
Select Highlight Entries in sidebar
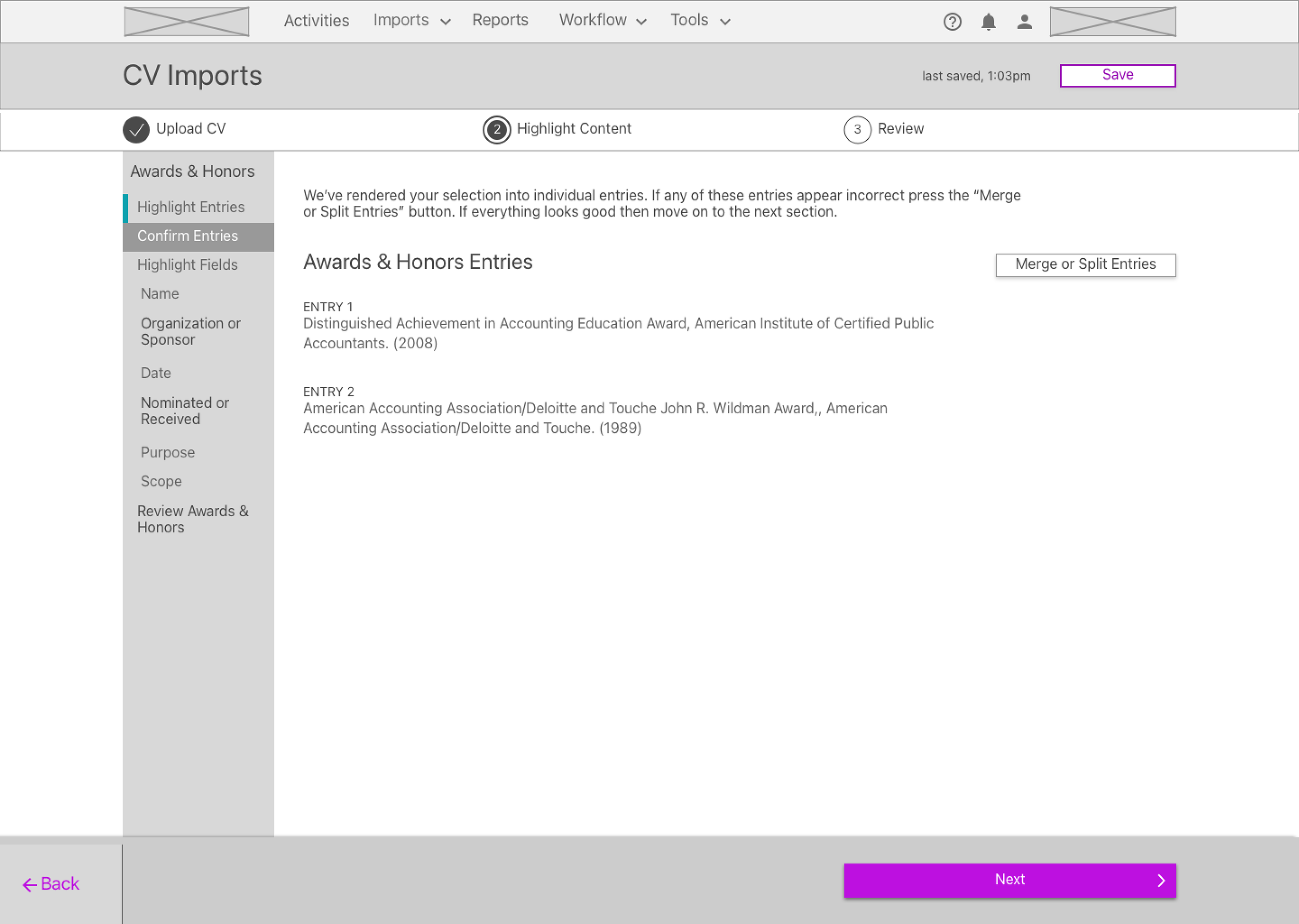click(x=191, y=207)
